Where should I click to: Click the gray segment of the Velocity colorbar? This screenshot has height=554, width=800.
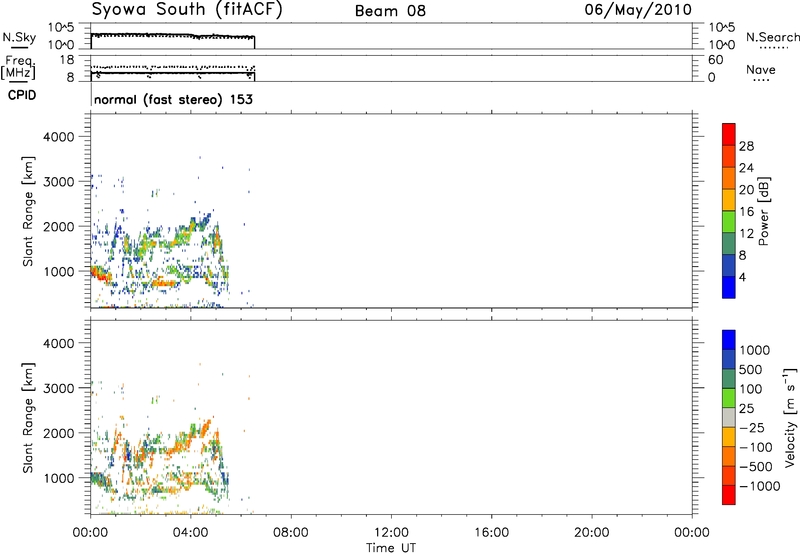(x=729, y=417)
